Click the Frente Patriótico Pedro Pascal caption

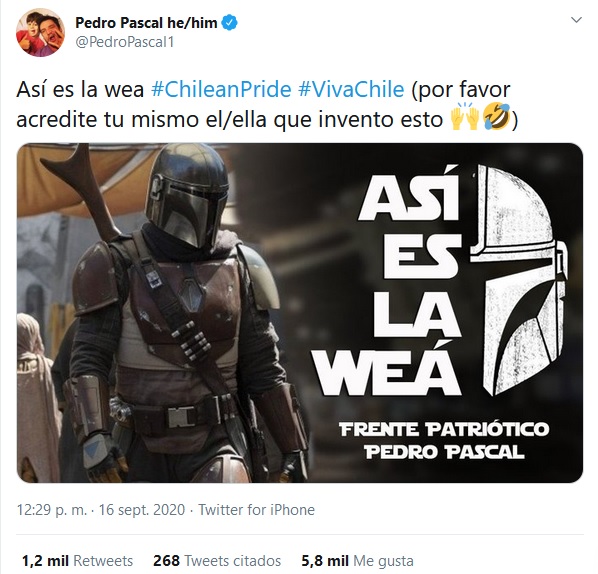pos(444,441)
